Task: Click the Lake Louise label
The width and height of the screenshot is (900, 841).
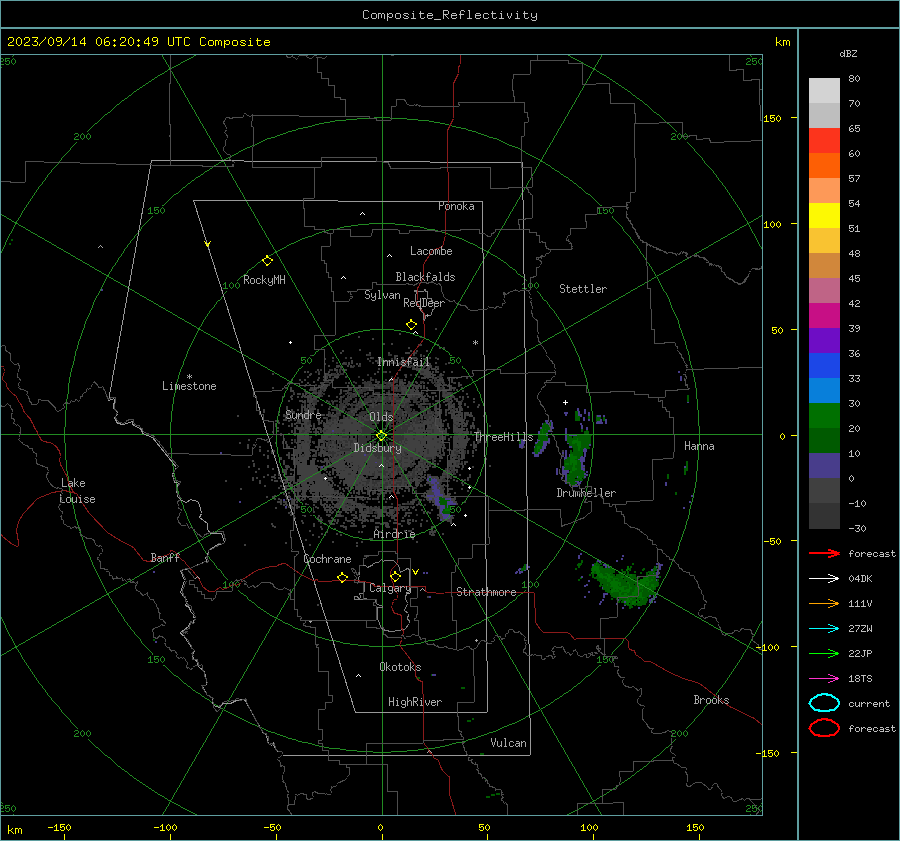Action: (77, 491)
